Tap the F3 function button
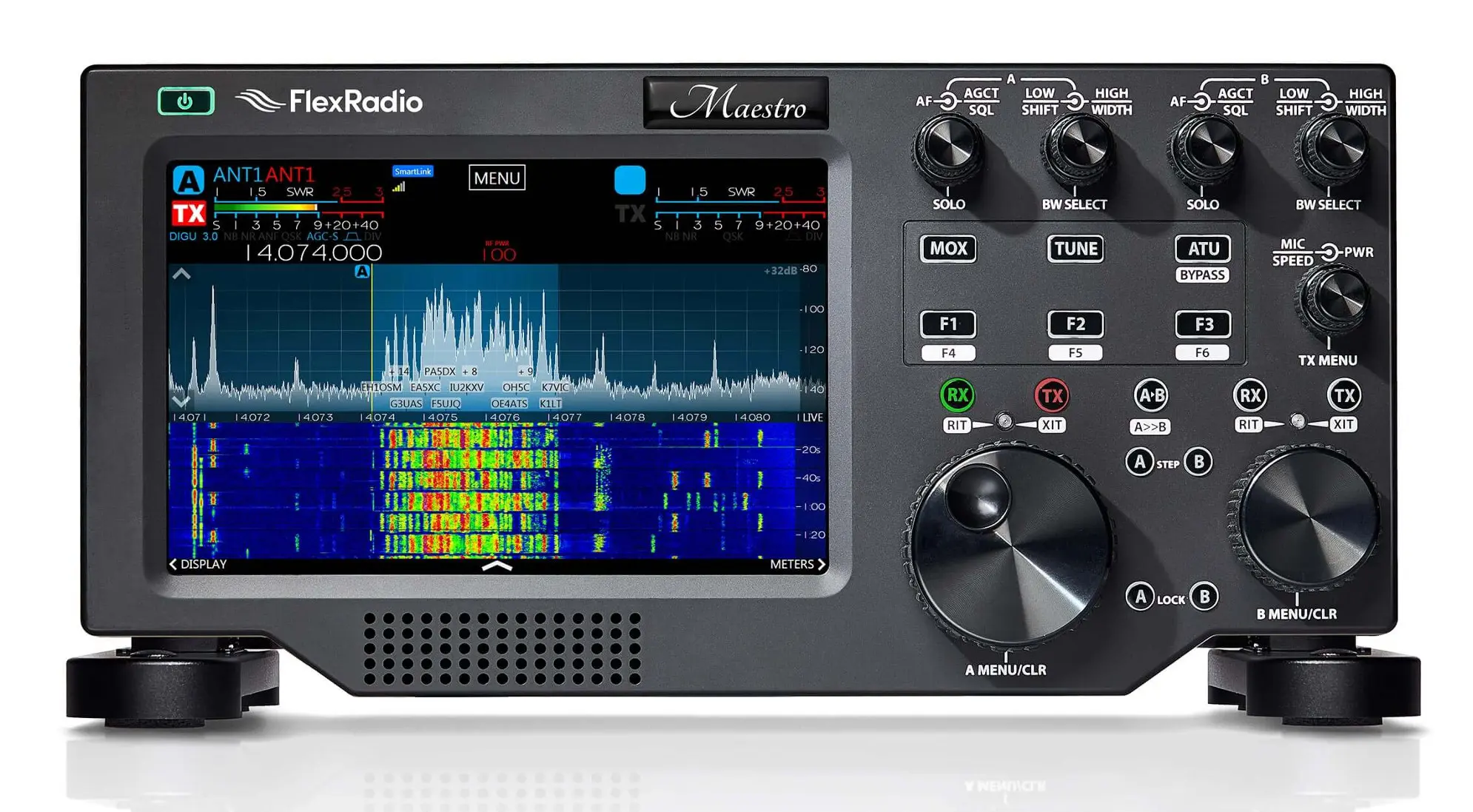This screenshot has height=812, width=1473. (x=1203, y=324)
